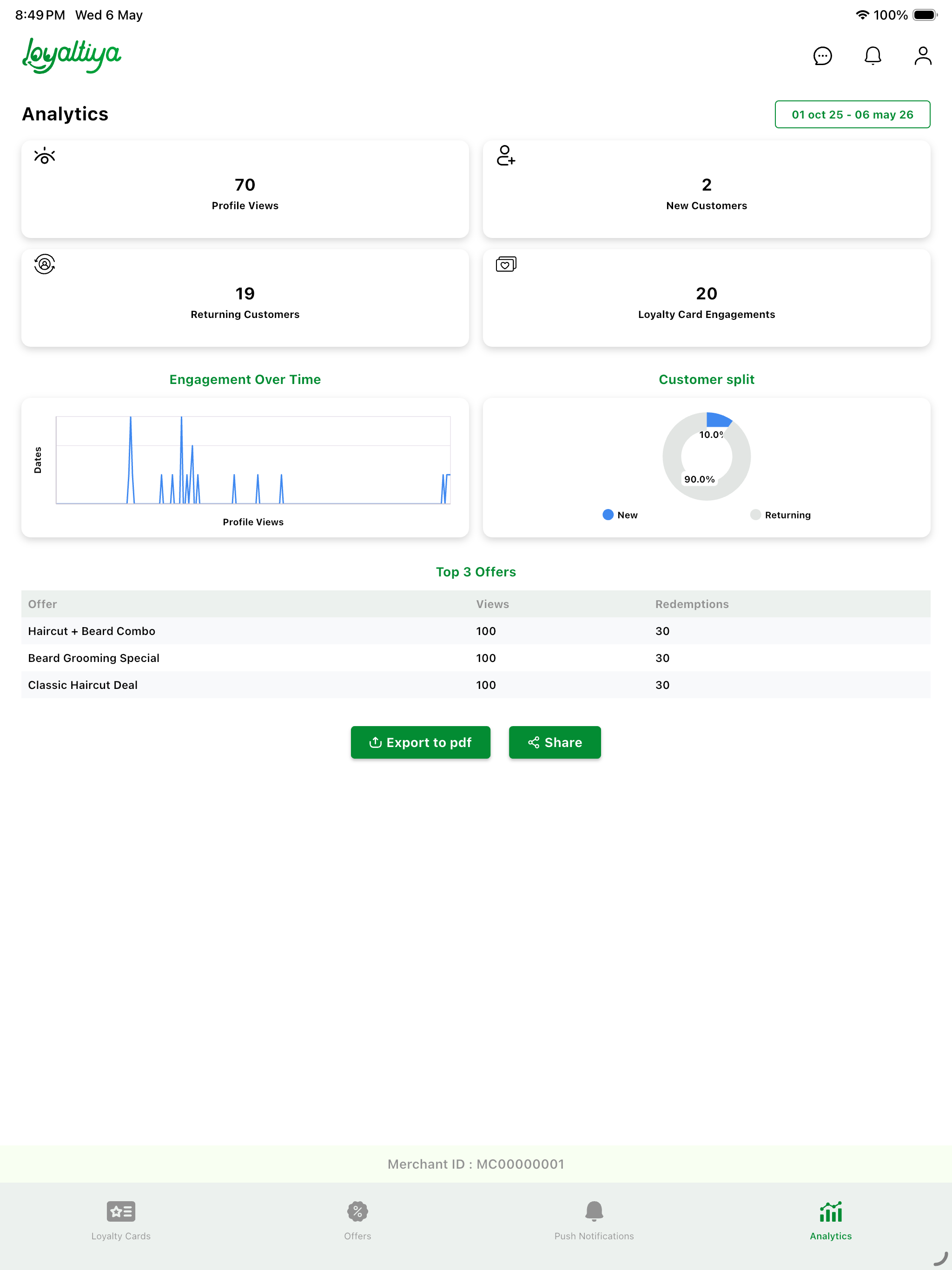Screen dimensions: 952x1270
Task: Select the 19 Returning Customers card
Action: click(x=245, y=298)
